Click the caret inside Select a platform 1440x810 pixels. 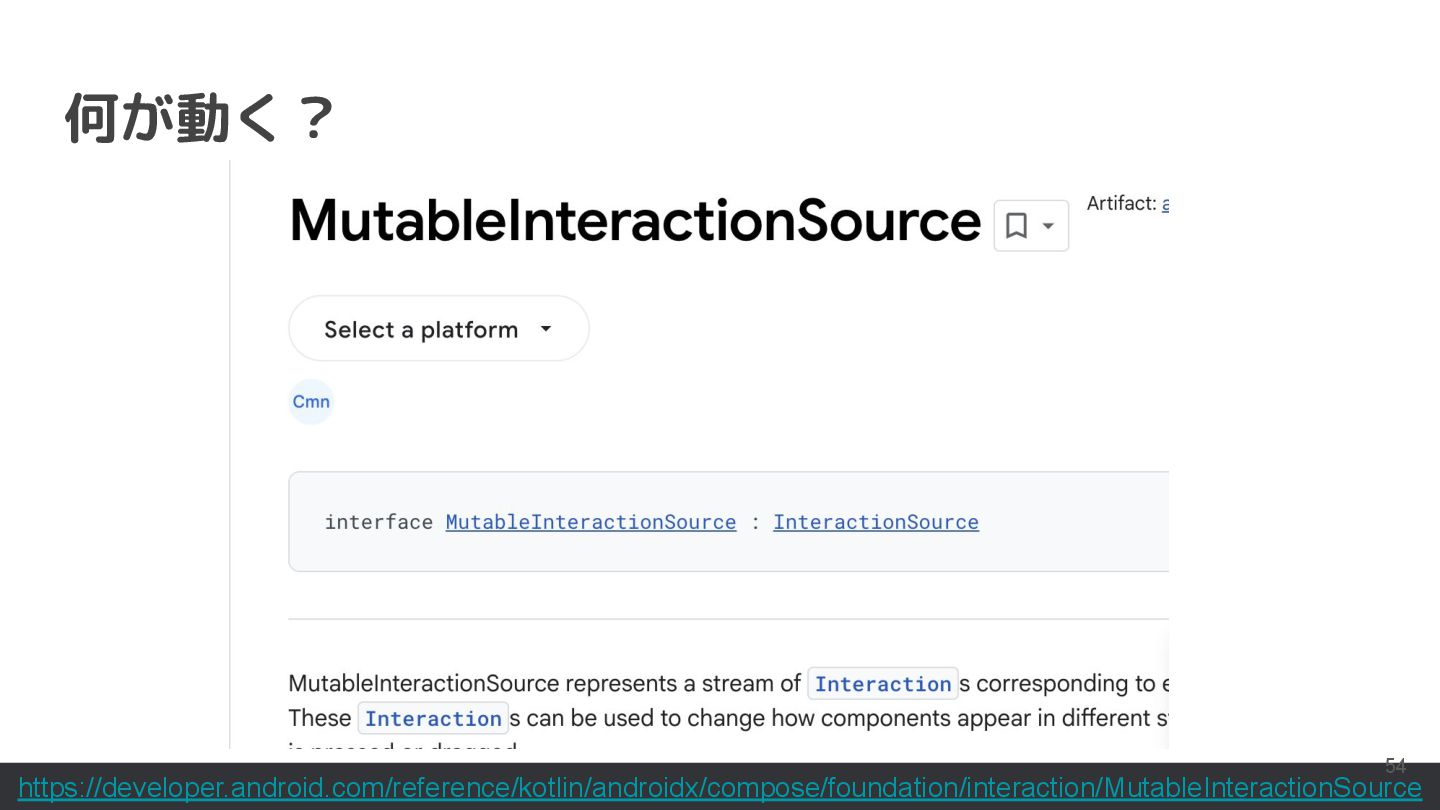pos(546,329)
